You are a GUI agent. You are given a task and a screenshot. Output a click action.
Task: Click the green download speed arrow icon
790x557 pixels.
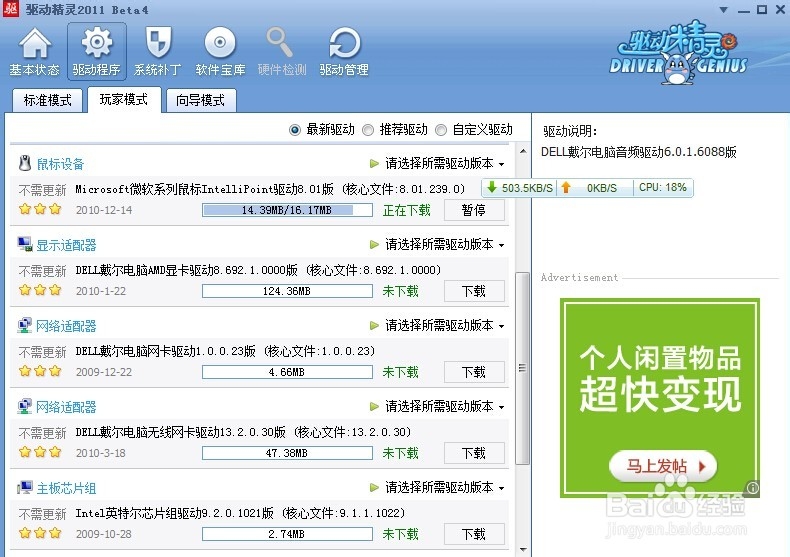click(x=492, y=187)
